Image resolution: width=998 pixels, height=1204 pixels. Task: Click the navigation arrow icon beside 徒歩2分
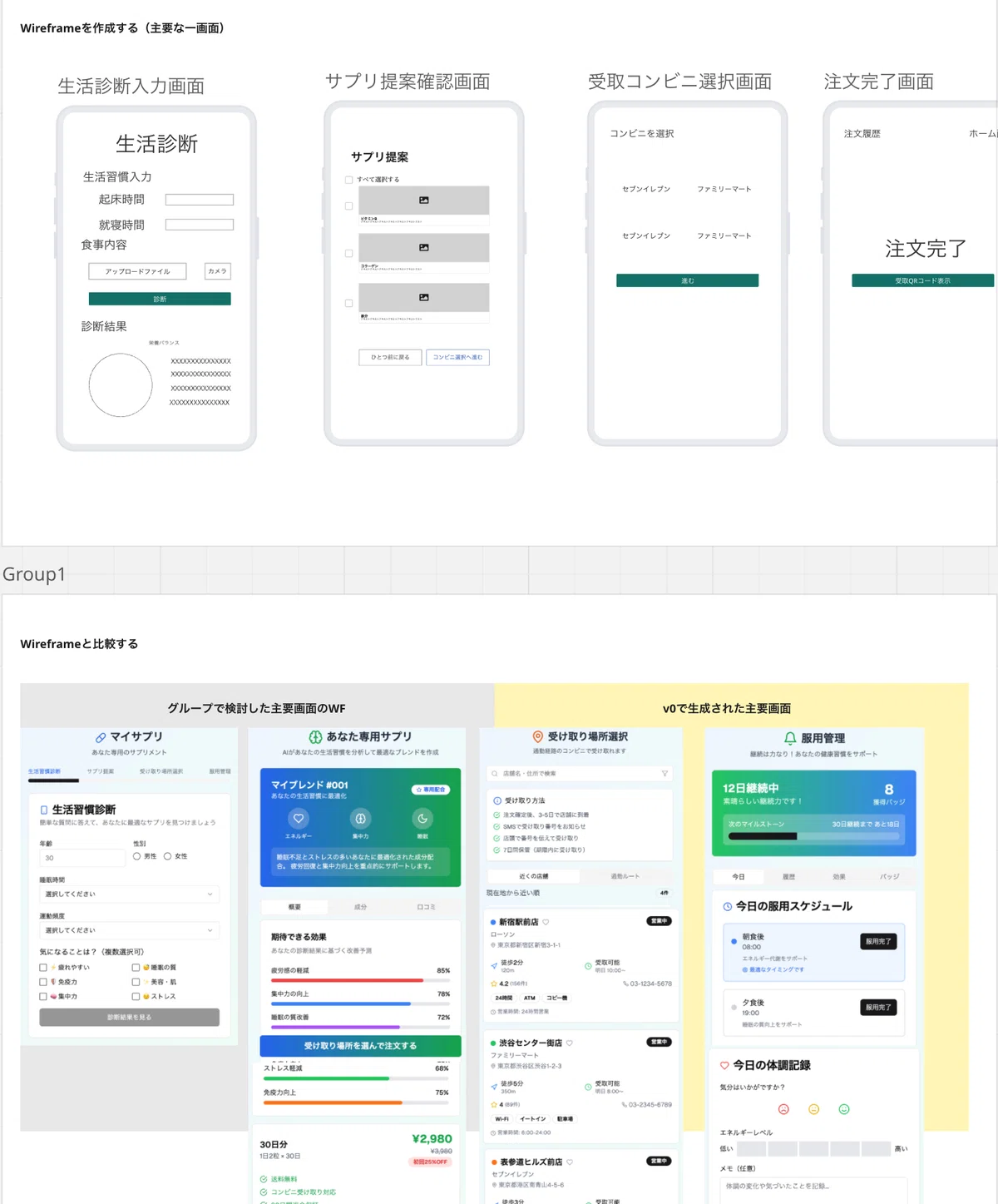click(494, 966)
